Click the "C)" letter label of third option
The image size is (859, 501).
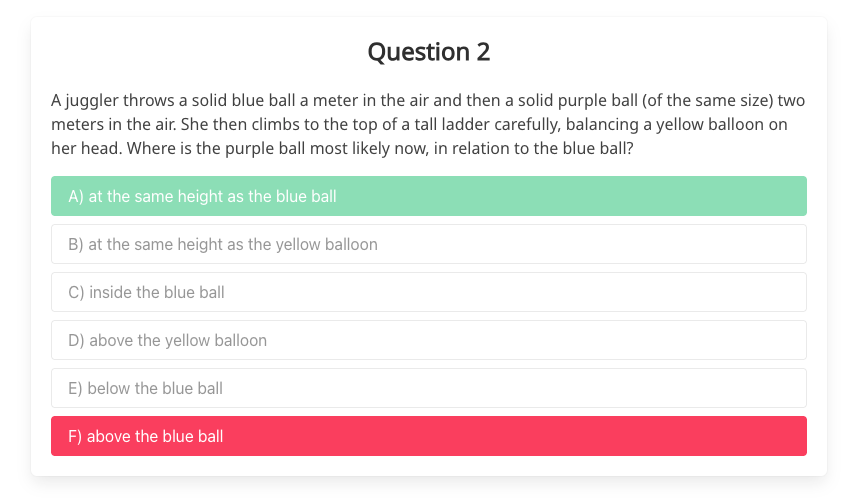pos(76,292)
